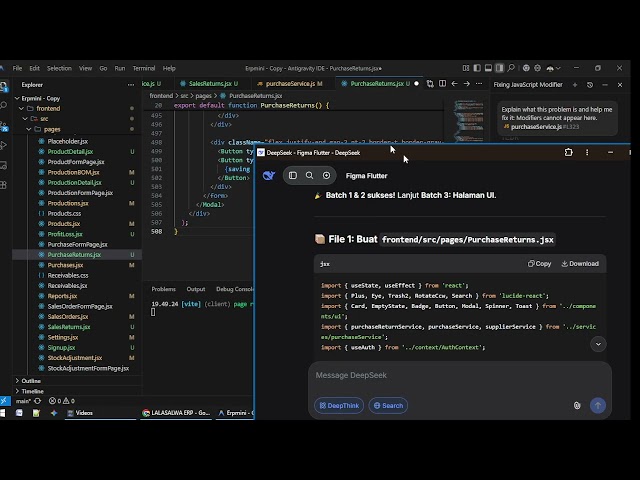640x480 pixels.
Task: Click the title bar search magnifier
Action: [511, 68]
